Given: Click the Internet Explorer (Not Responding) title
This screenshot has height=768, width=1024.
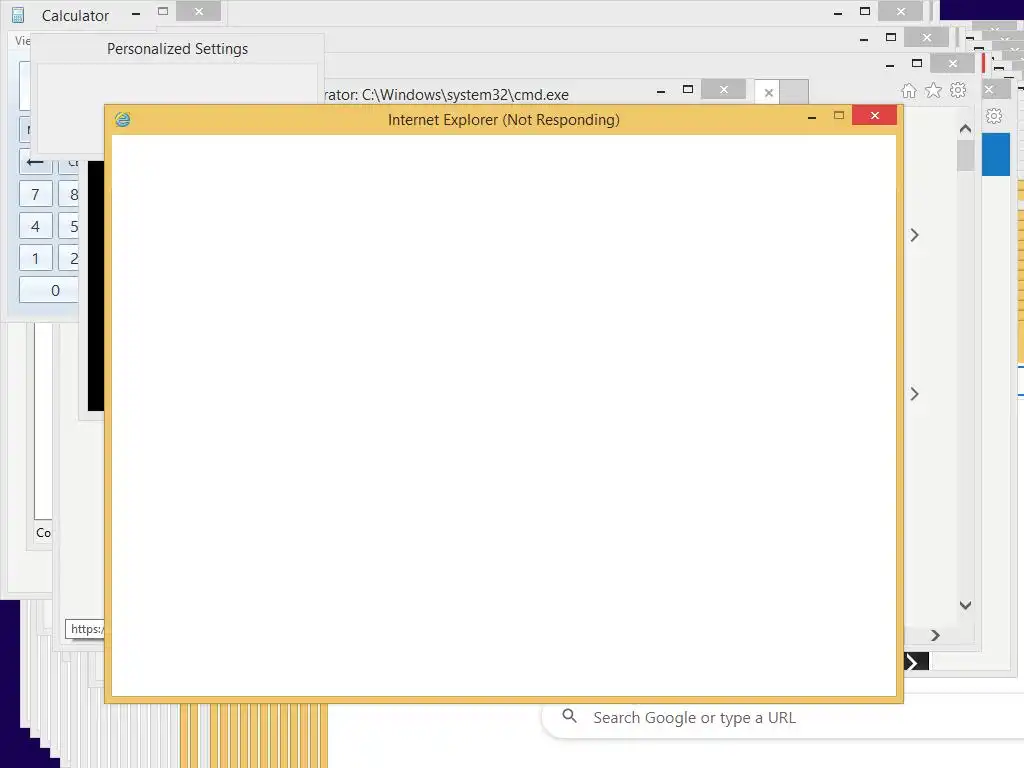Looking at the screenshot, I should (x=504, y=120).
